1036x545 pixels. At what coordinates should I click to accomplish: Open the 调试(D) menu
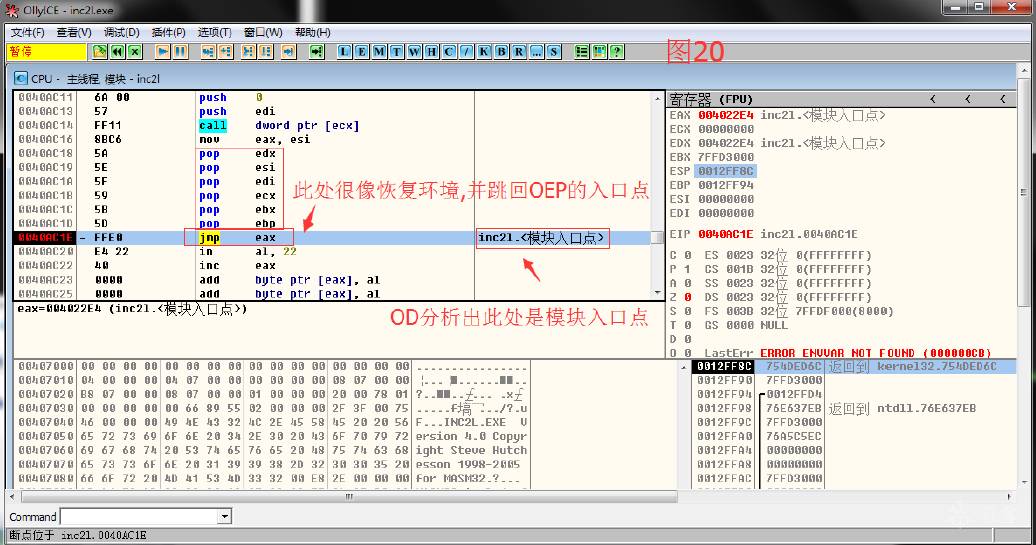pos(122,32)
